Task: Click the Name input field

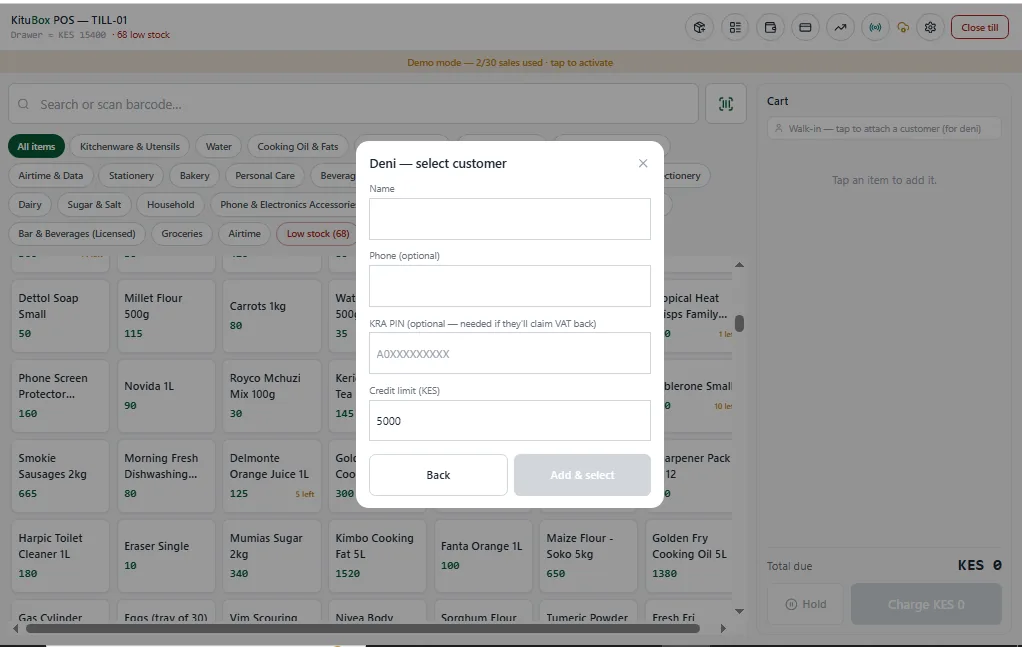Action: 510,219
